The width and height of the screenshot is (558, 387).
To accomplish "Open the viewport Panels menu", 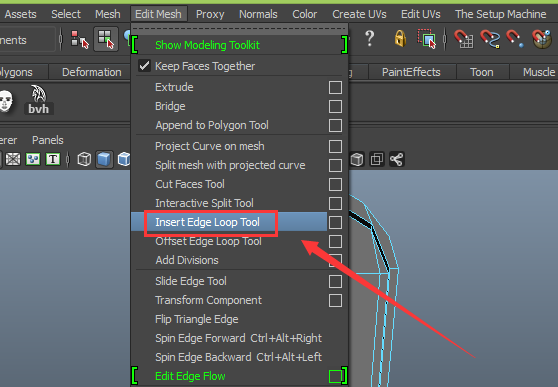I will click(48, 140).
